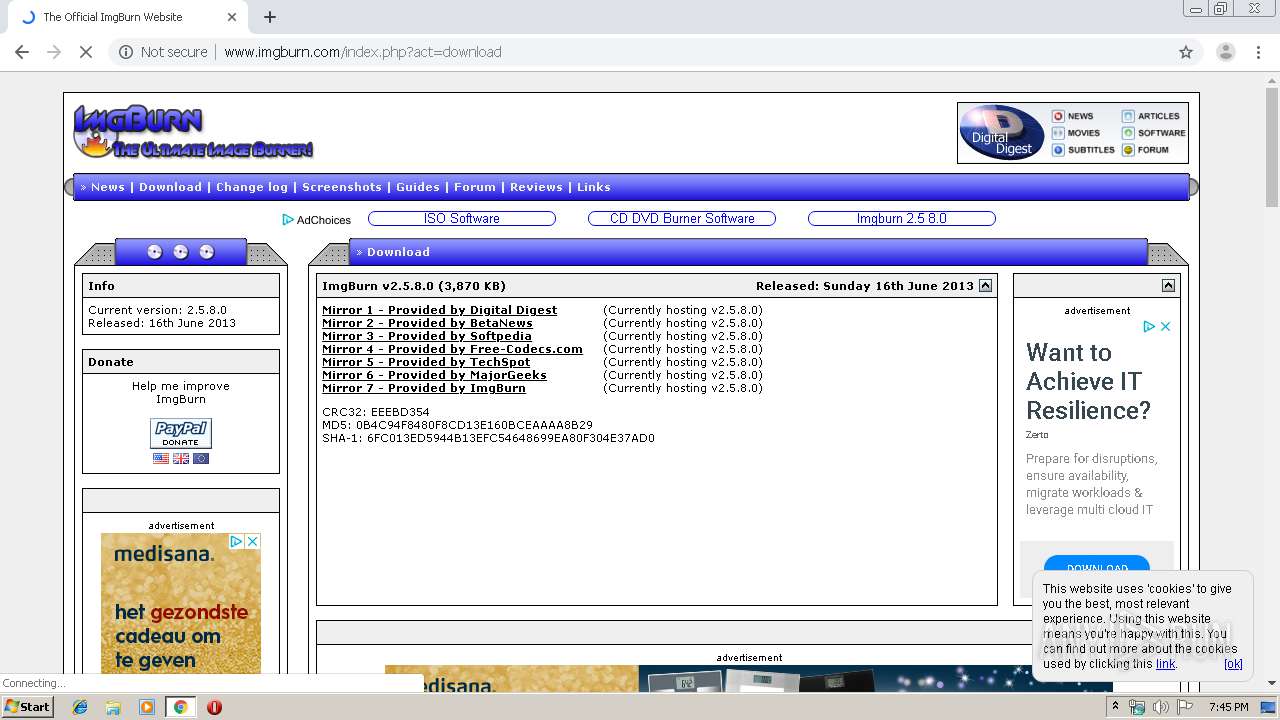
Task: Select the UK flag donation icon
Action: (x=181, y=458)
